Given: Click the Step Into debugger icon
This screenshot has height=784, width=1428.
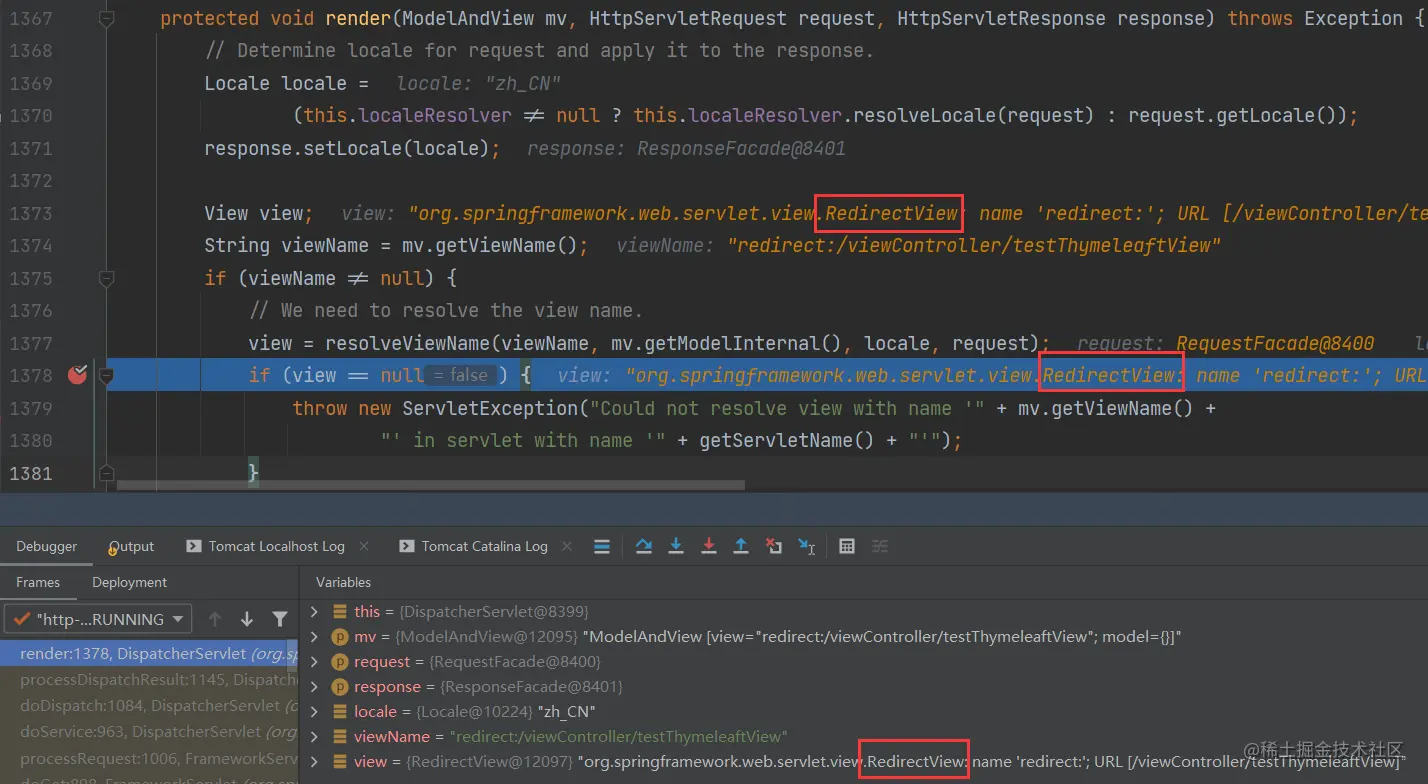Looking at the screenshot, I should point(676,546).
